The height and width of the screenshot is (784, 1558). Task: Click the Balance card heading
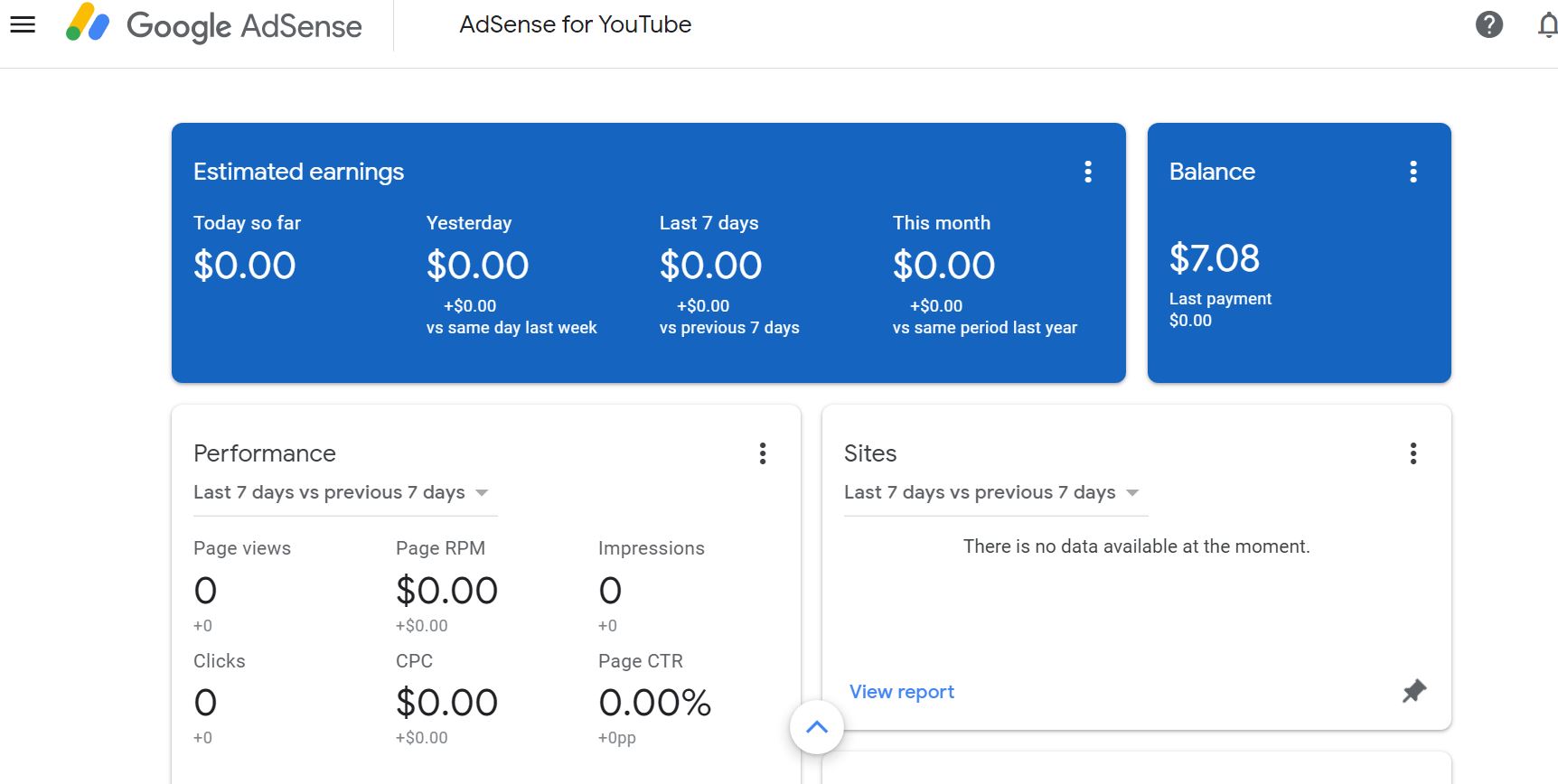point(1212,172)
